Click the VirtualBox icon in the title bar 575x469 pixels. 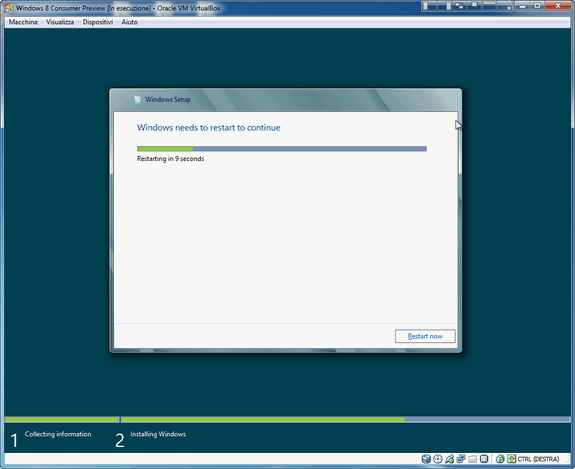tap(8, 8)
